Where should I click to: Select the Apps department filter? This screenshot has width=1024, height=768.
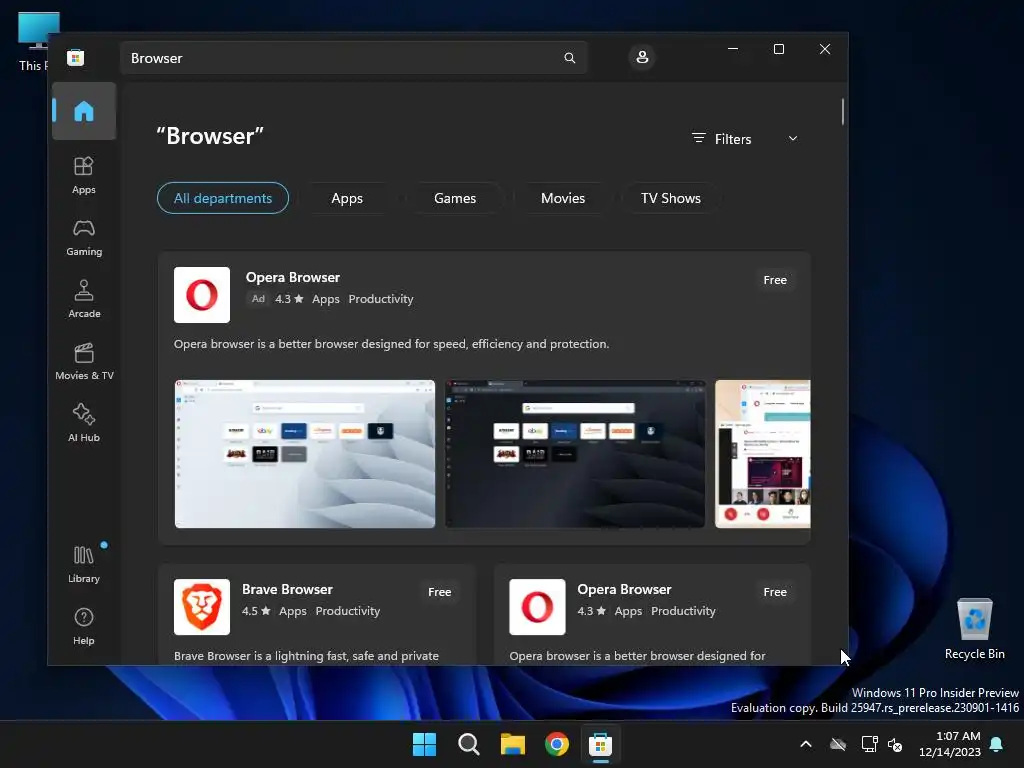tap(347, 198)
